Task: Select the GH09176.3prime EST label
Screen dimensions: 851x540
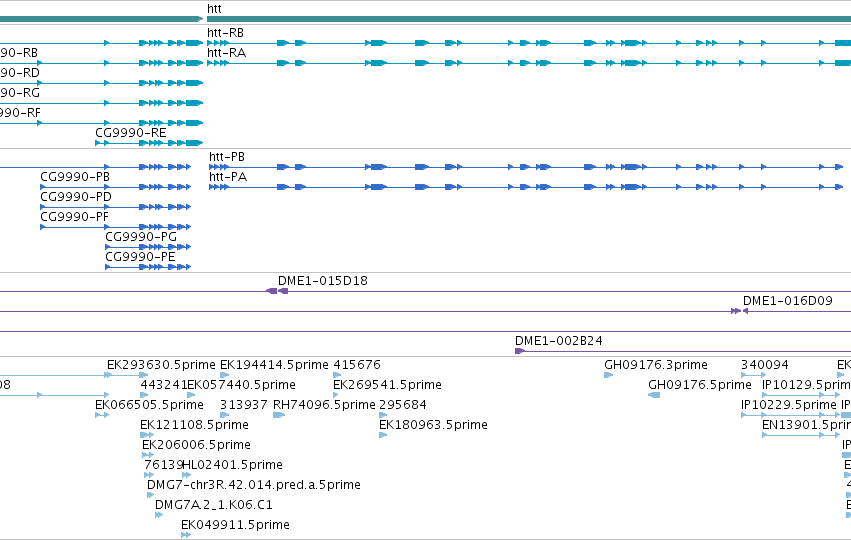Action: click(656, 365)
